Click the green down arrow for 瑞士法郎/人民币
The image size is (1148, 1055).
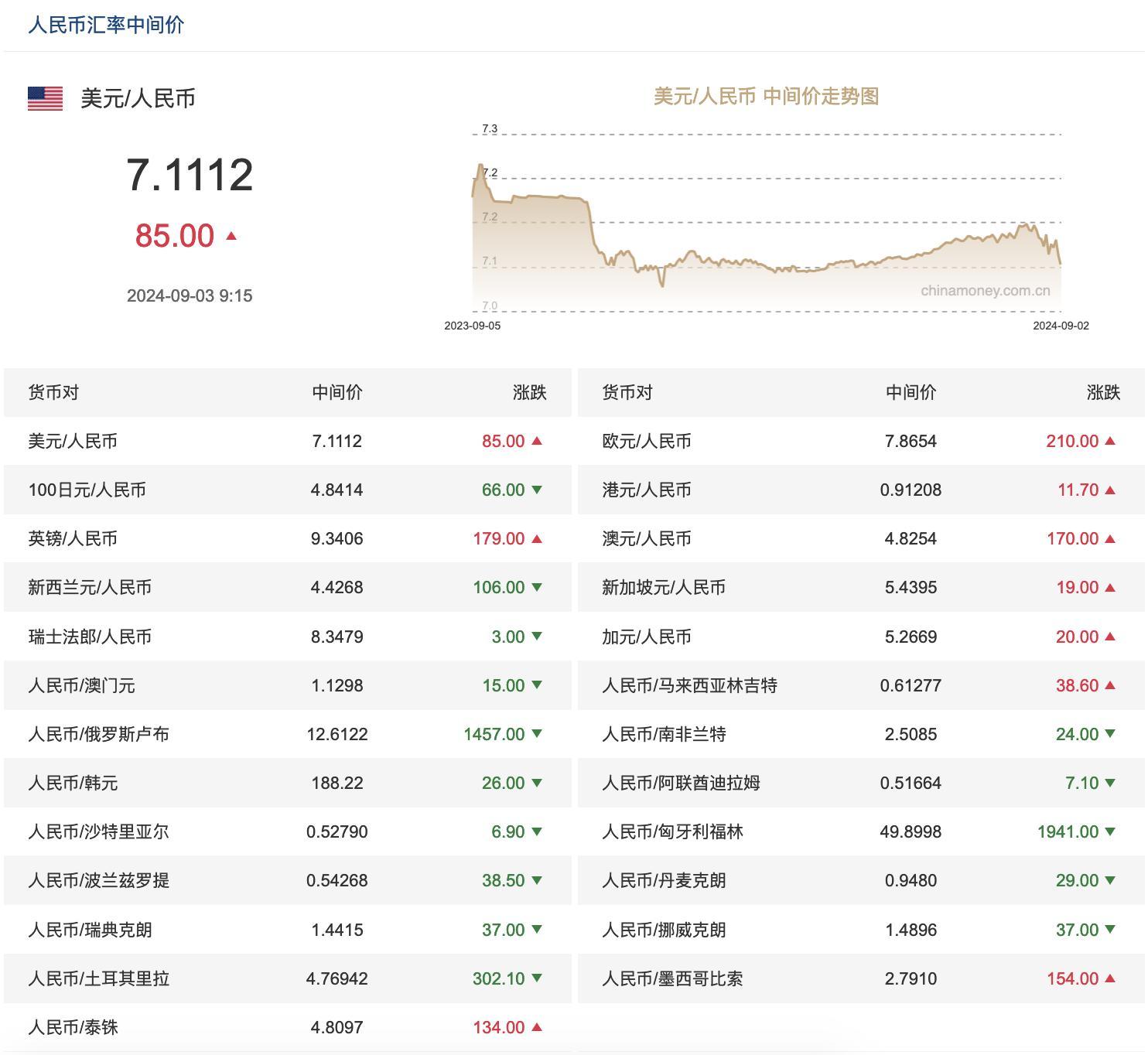[x=536, y=637]
